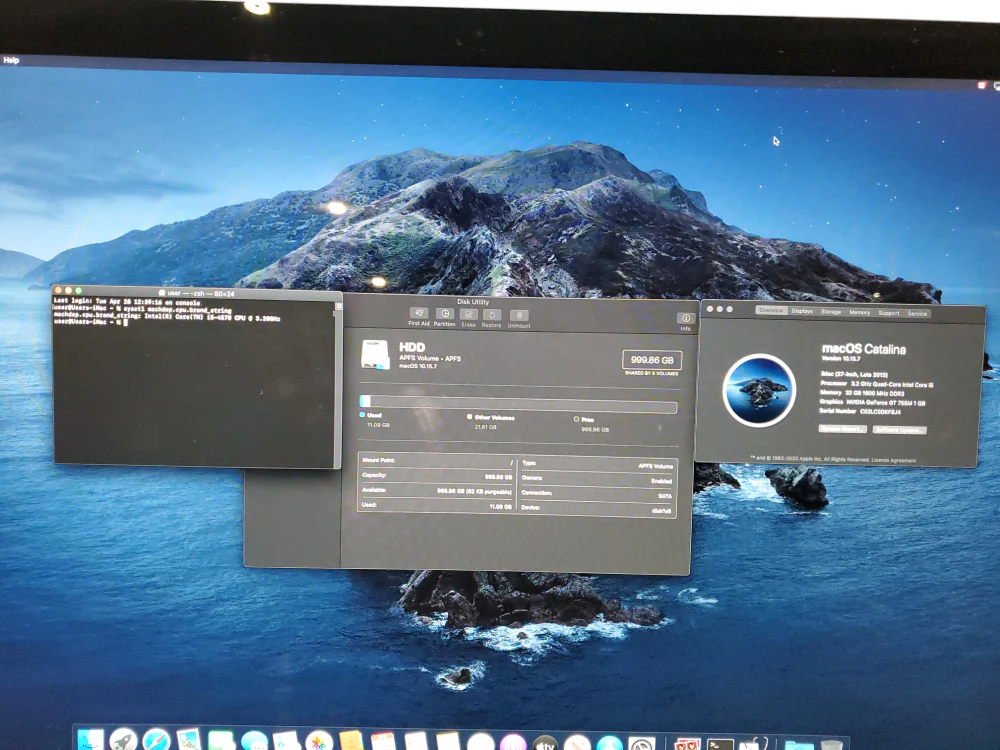Open the Downloads folder in the Dock
Image resolution: width=1000 pixels, height=750 pixels.
point(798,744)
